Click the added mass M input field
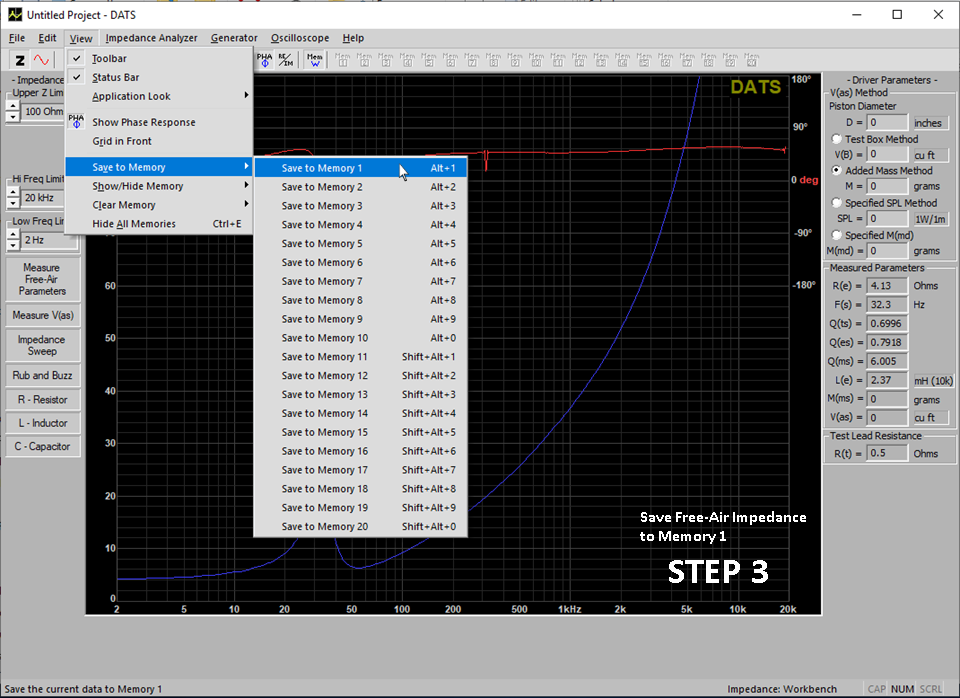 tap(887, 186)
